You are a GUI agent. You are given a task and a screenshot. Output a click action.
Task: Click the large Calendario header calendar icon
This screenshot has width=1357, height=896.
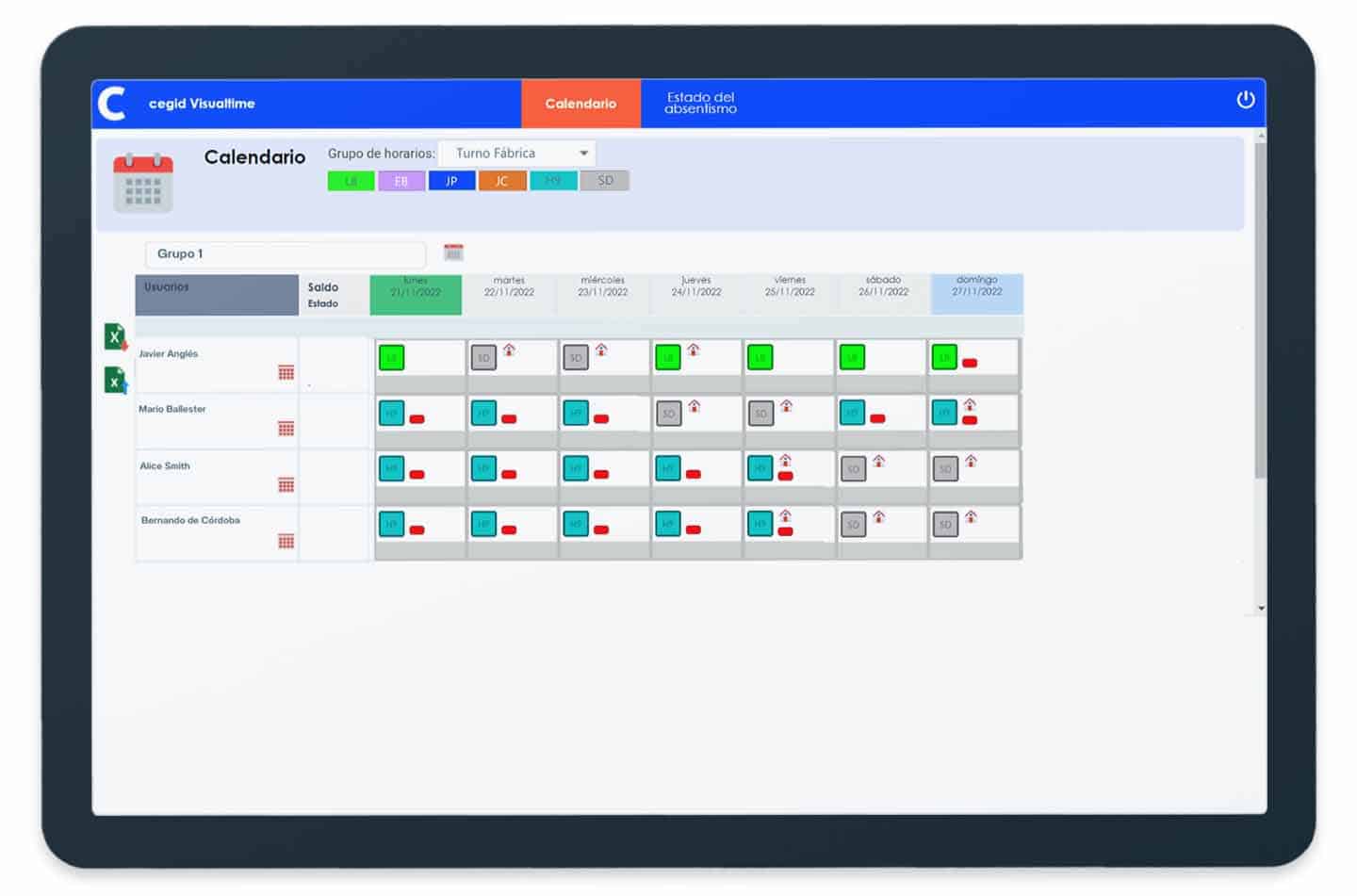(145, 184)
